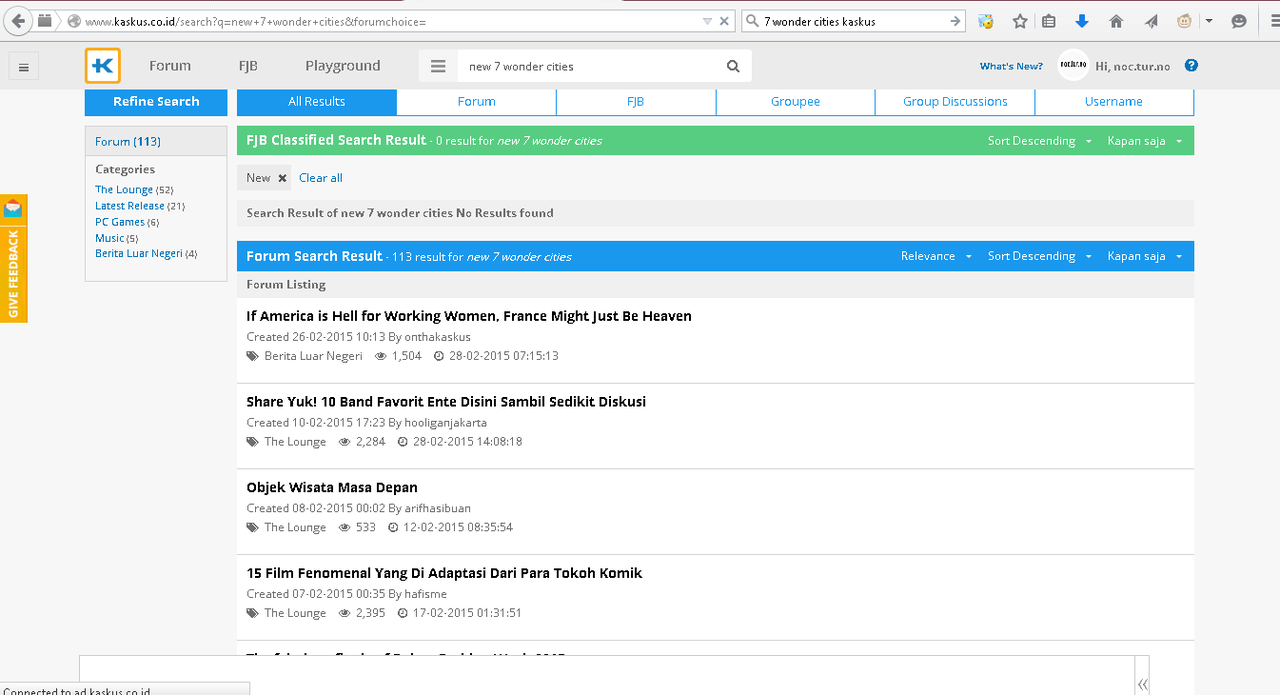Select the All Results tab
Viewport: 1280px width, 695px height.
pos(317,102)
